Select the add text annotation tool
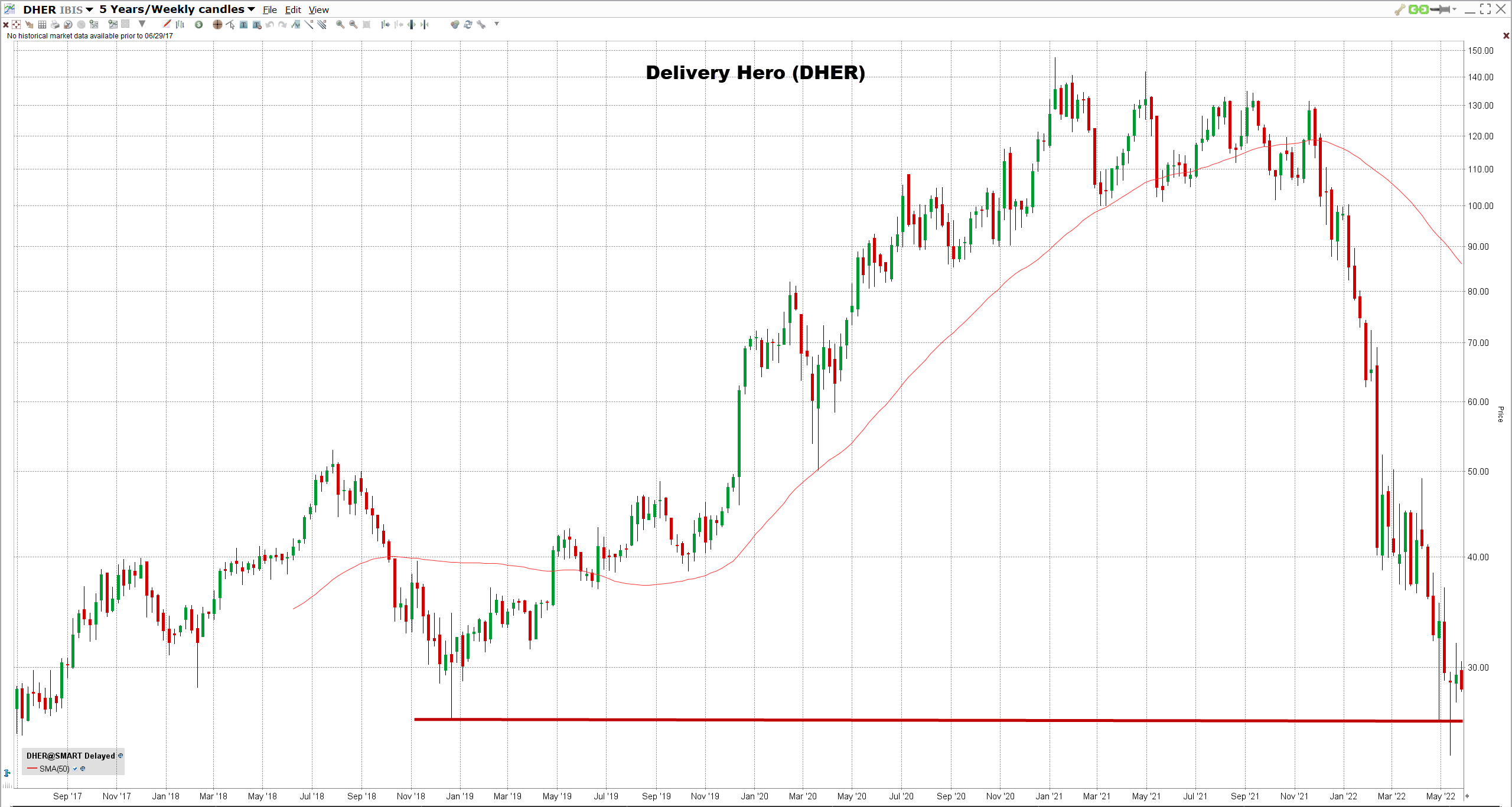Viewport: 1512px width, 807px height. coord(243,24)
